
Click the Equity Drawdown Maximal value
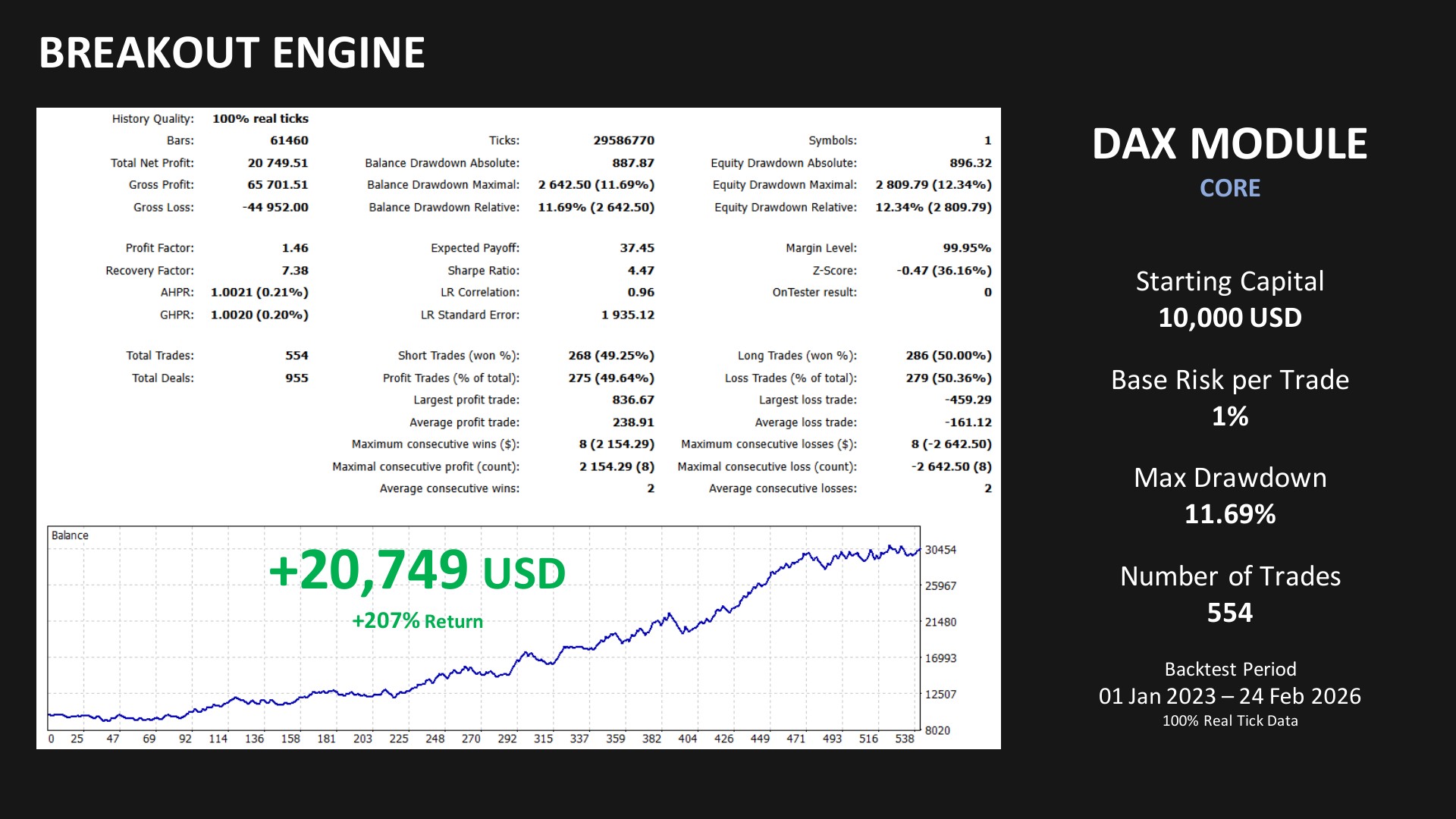tap(933, 185)
